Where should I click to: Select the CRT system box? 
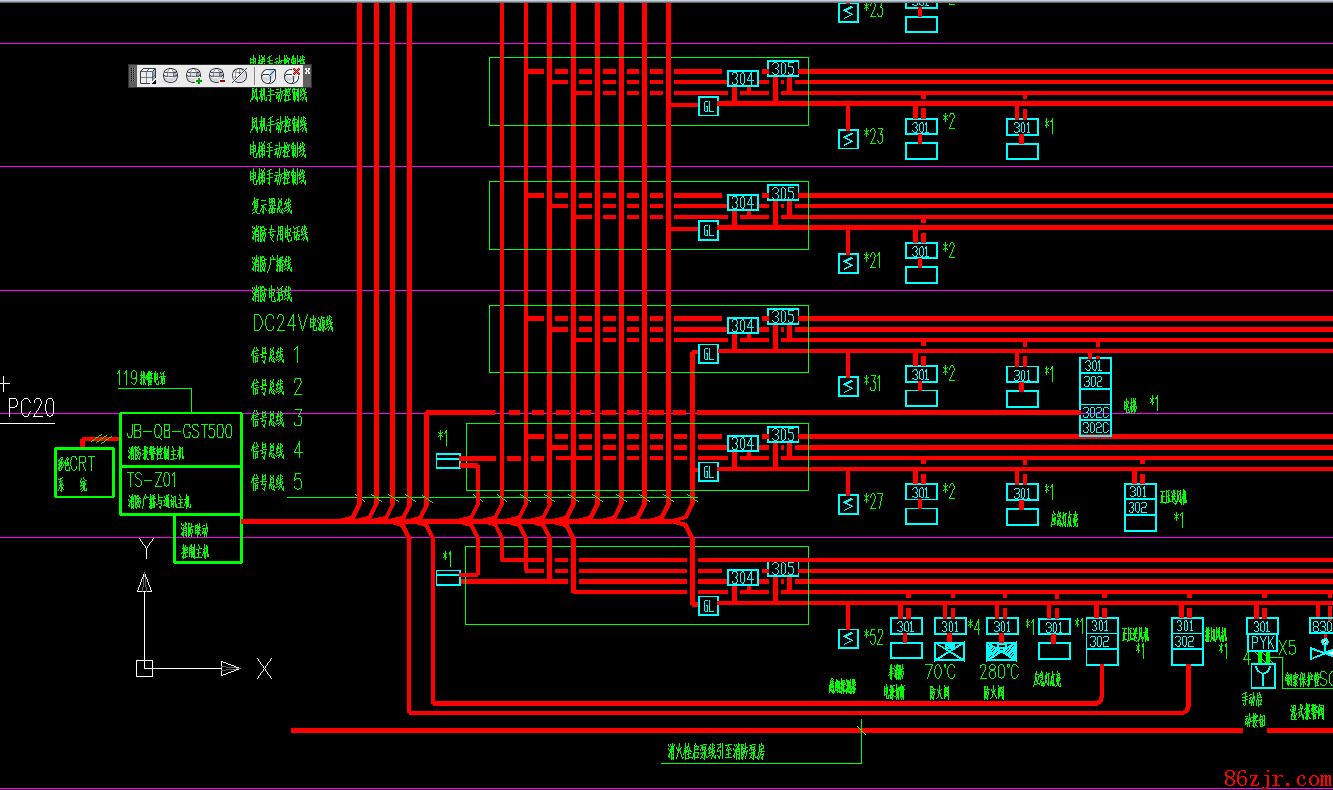[83, 473]
